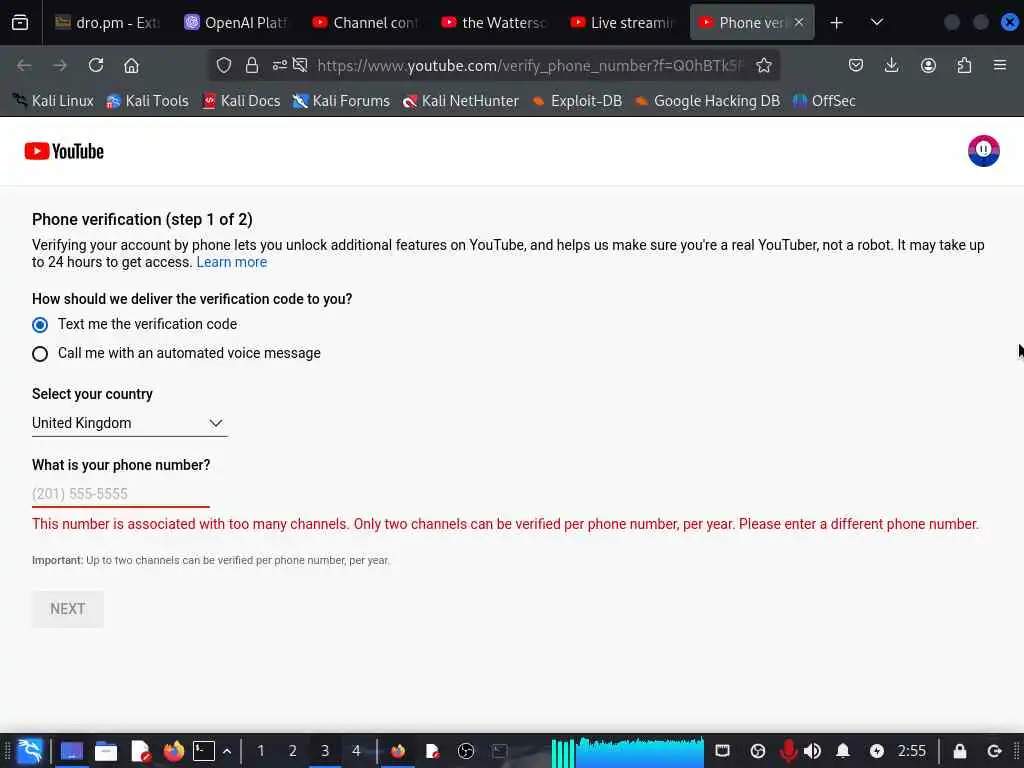Open the Kali Tools bookmark
The width and height of the screenshot is (1024, 768).
[x=148, y=101]
